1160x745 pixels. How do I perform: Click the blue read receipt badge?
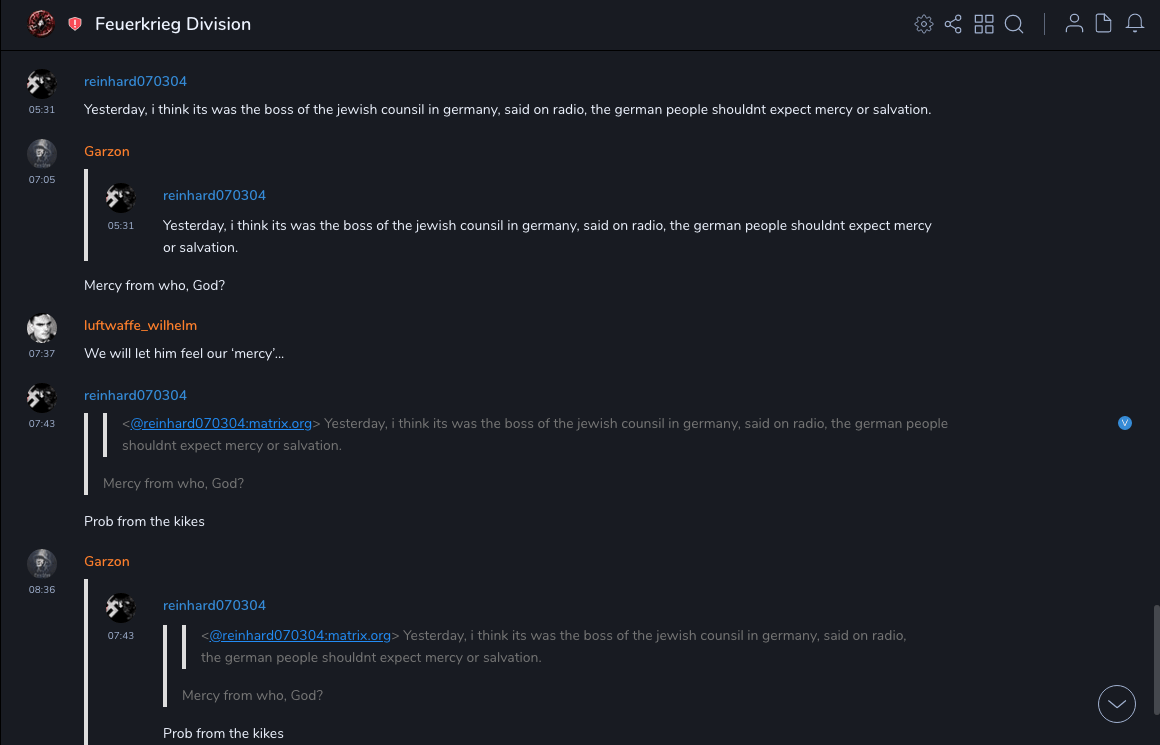pyautogui.click(x=1125, y=423)
